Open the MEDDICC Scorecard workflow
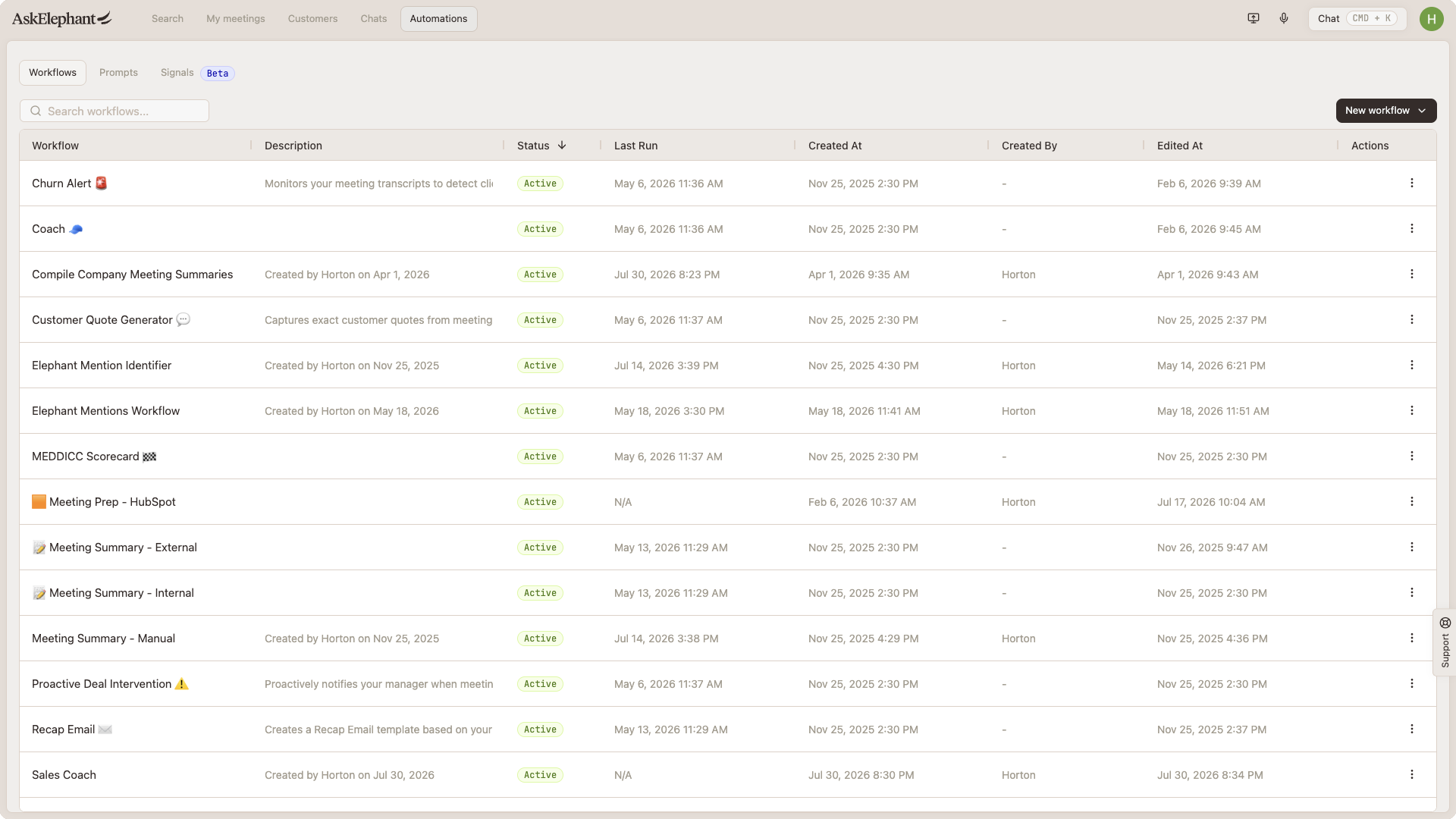The width and height of the screenshot is (1456, 819). coord(94,457)
